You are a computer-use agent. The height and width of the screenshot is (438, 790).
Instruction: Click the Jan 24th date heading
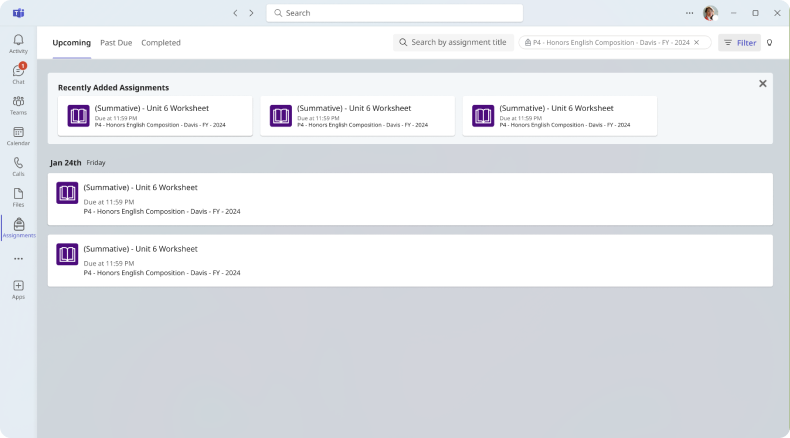(65, 163)
